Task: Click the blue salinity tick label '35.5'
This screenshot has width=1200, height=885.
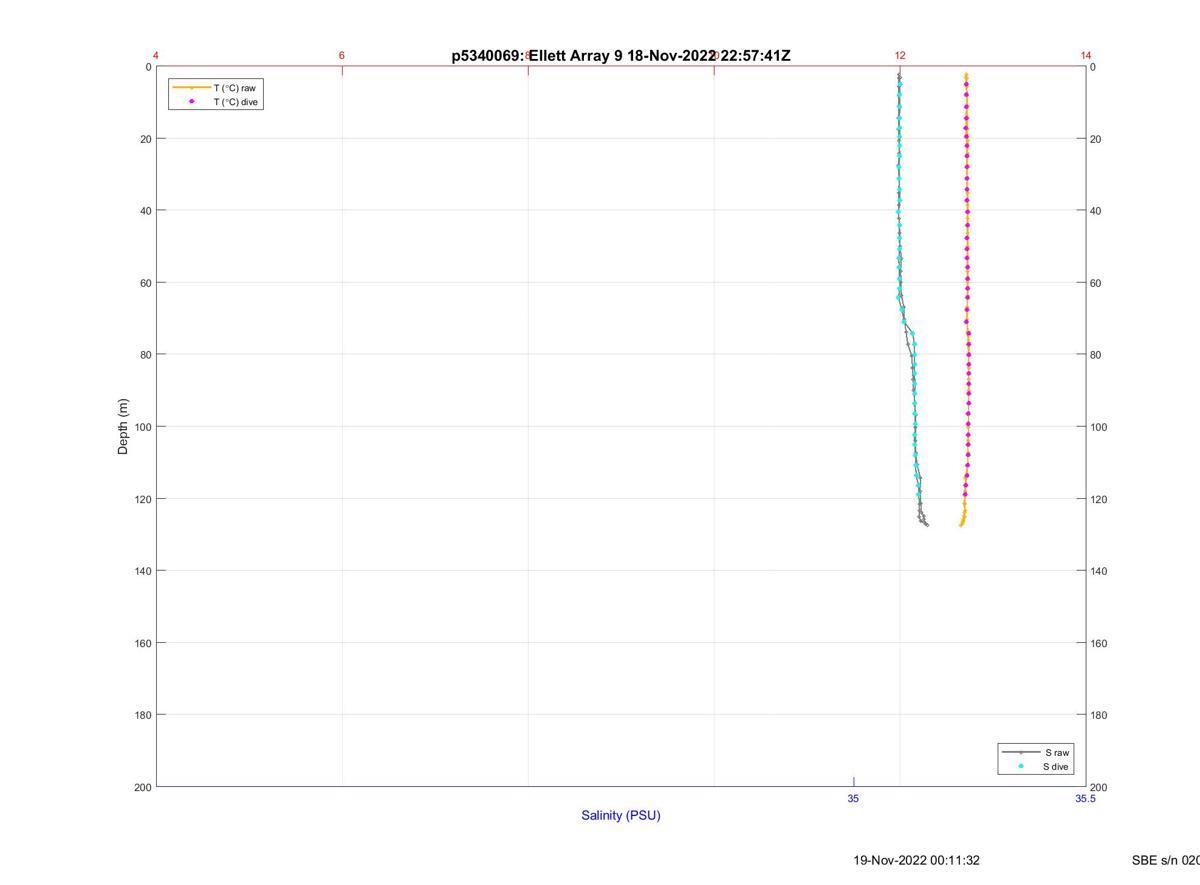Action: click(1085, 799)
